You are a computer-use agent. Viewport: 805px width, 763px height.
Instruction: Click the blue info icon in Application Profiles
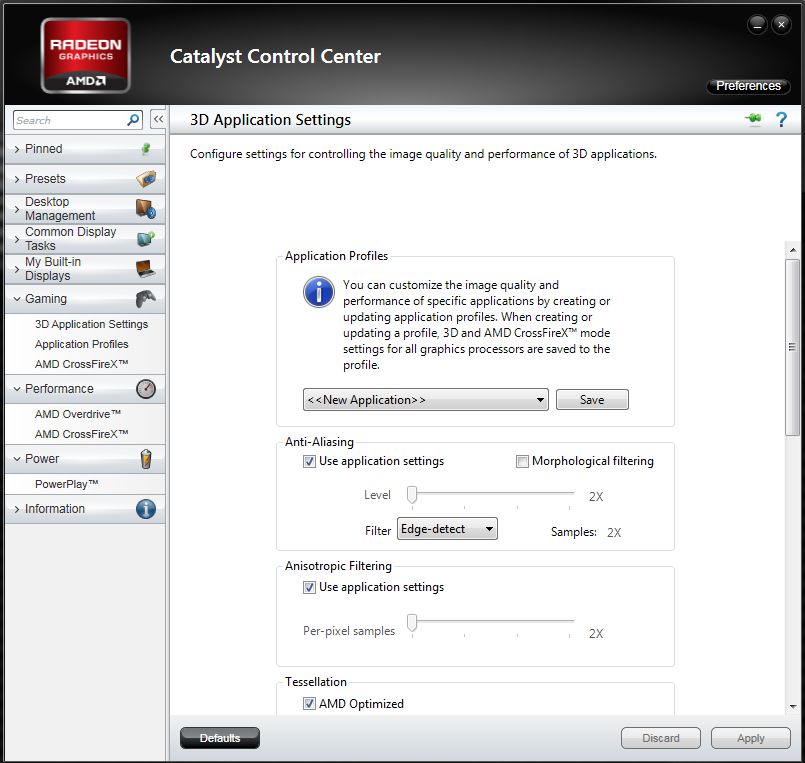click(319, 292)
